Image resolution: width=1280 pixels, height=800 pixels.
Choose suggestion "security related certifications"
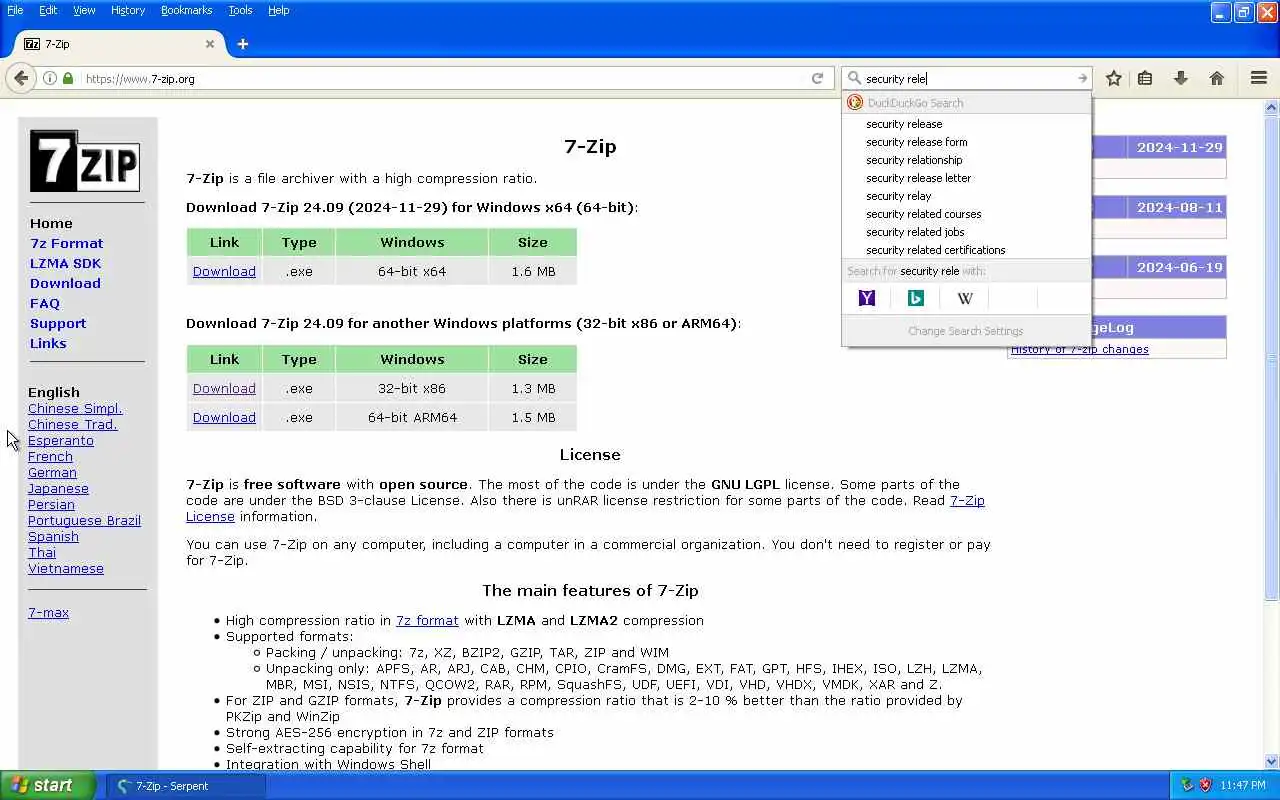pyautogui.click(x=966, y=250)
